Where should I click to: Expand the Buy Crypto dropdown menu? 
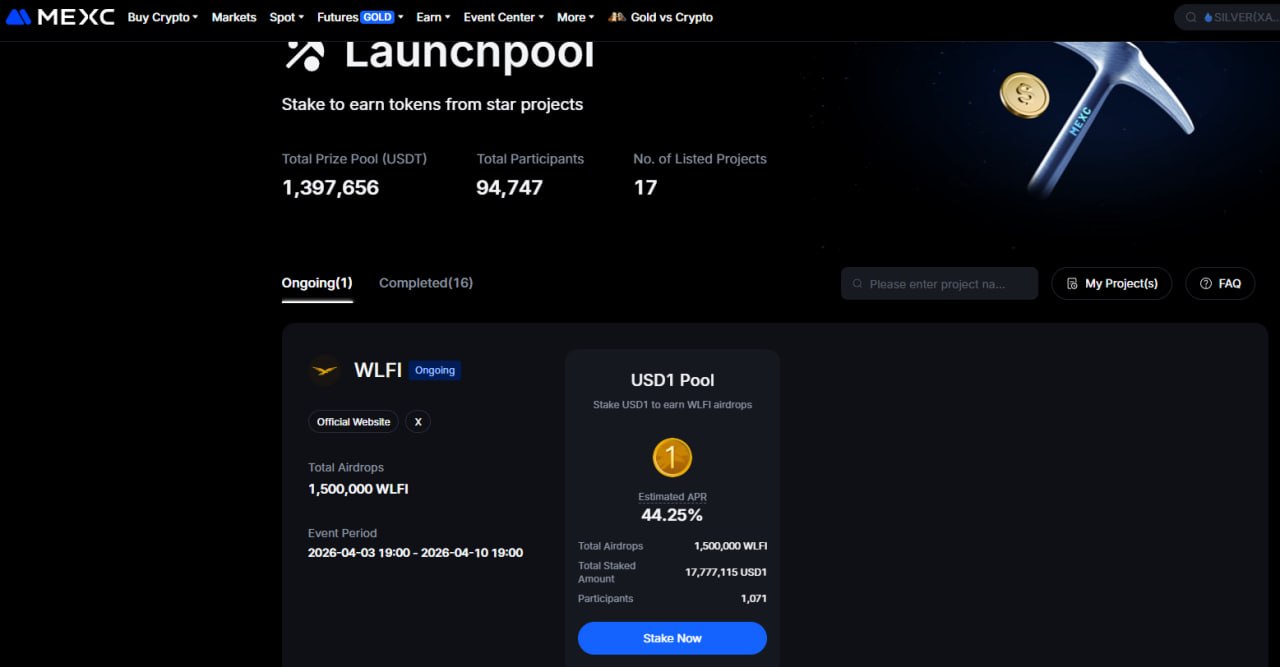(163, 17)
